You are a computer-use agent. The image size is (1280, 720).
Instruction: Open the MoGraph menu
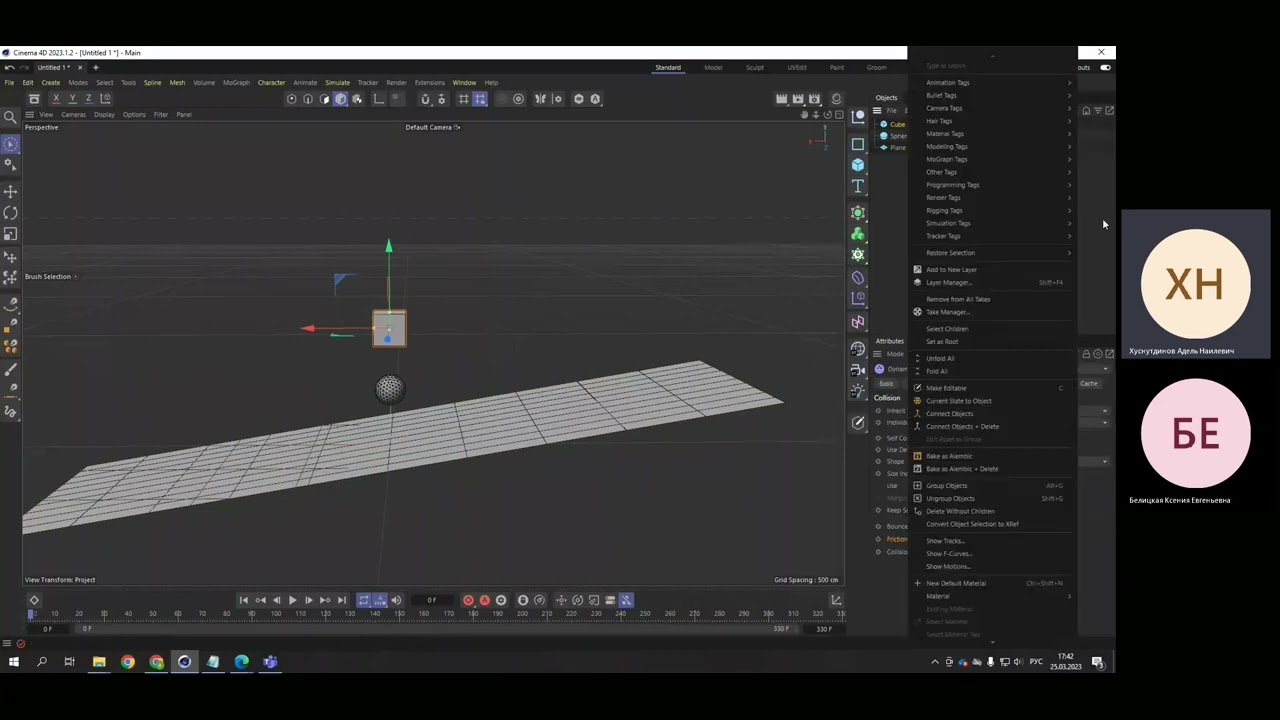point(236,82)
